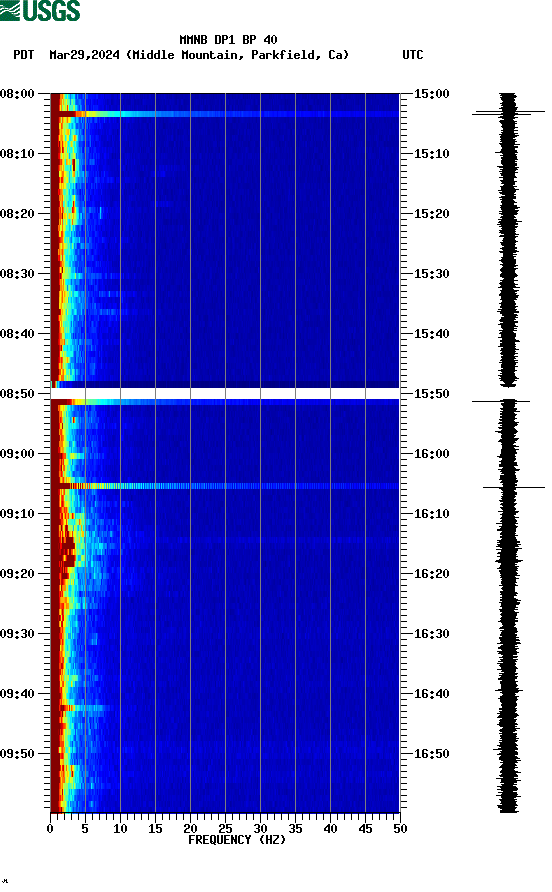Viewport: 552px width, 892px height.
Task: Click the 25 Hz frequency tick label
Action: tap(225, 829)
